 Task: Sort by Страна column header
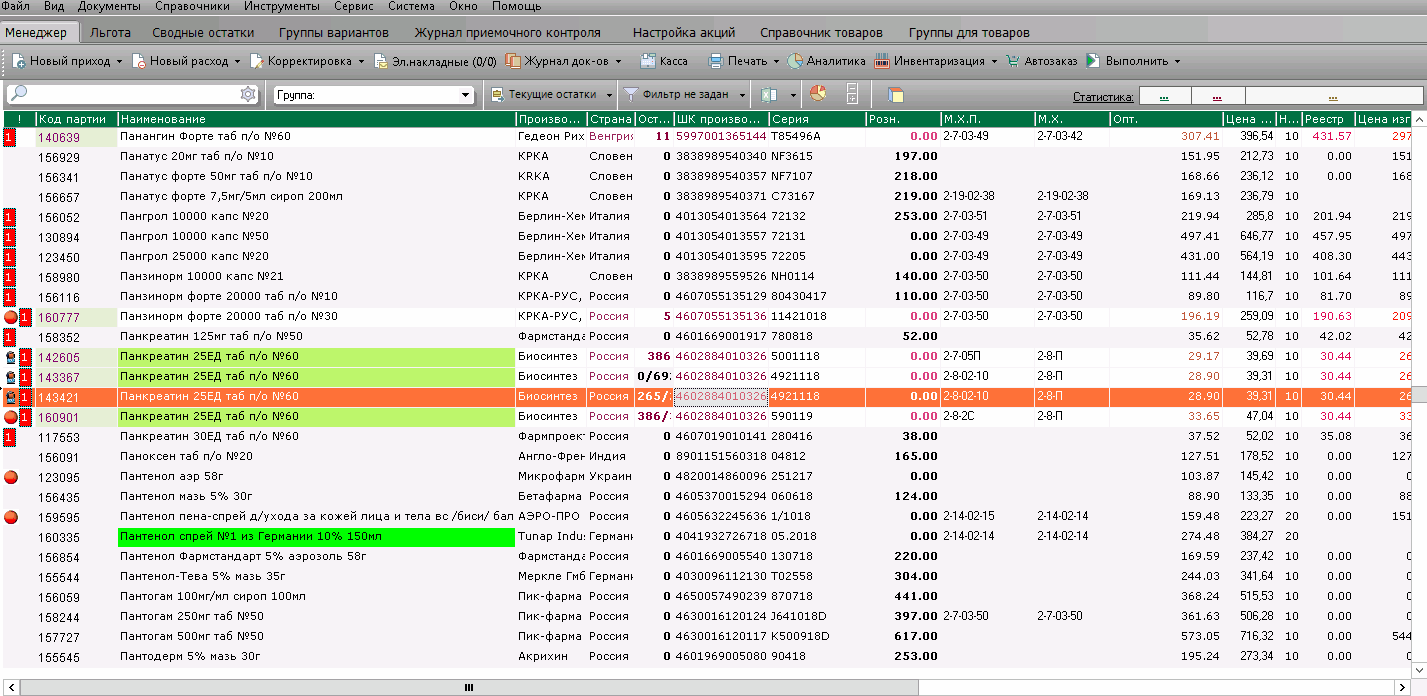[x=610, y=119]
